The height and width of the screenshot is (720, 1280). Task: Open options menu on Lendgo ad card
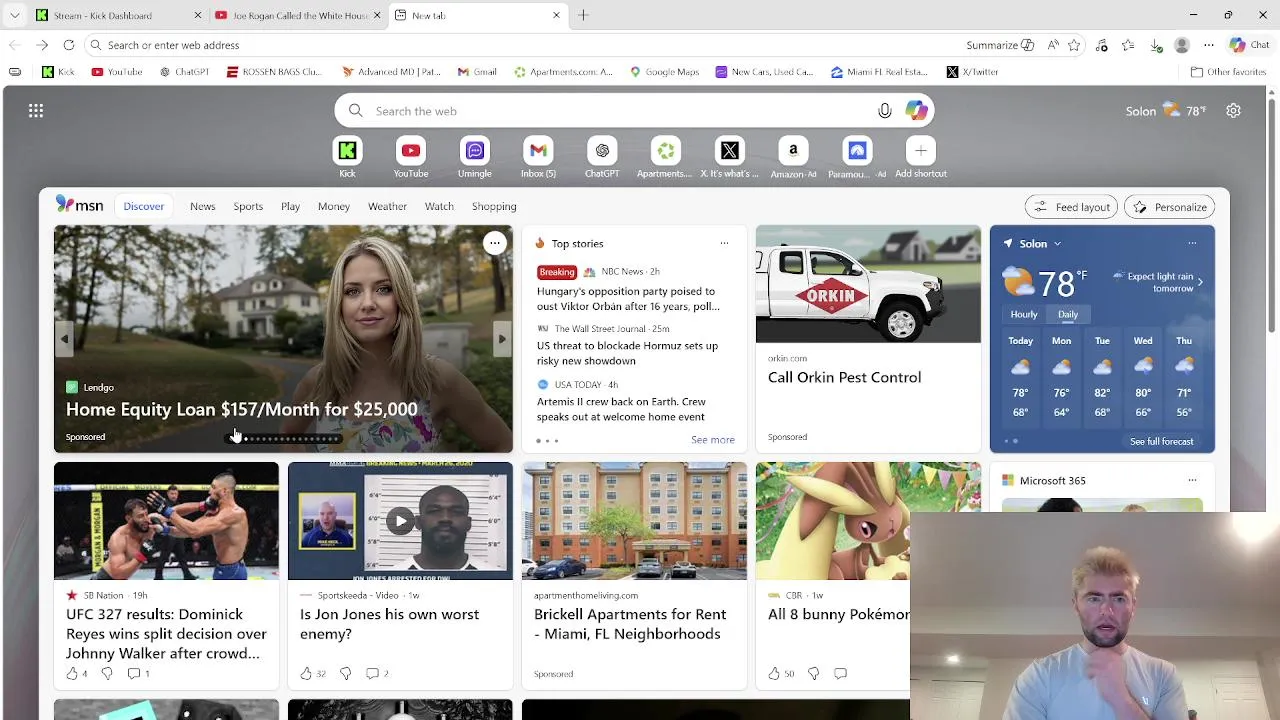(x=495, y=243)
